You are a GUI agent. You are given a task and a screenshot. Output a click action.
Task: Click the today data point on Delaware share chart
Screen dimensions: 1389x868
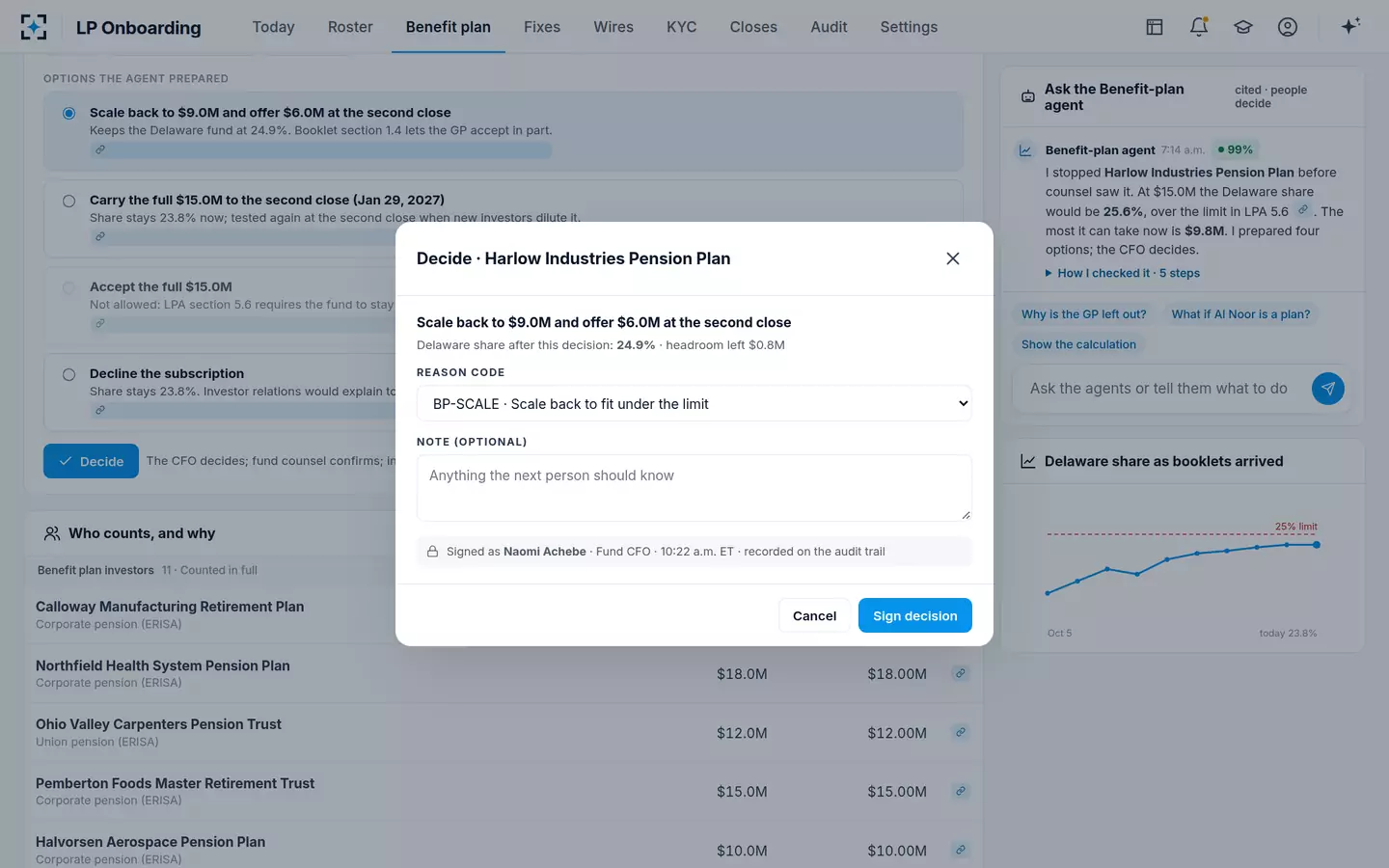point(1317,545)
